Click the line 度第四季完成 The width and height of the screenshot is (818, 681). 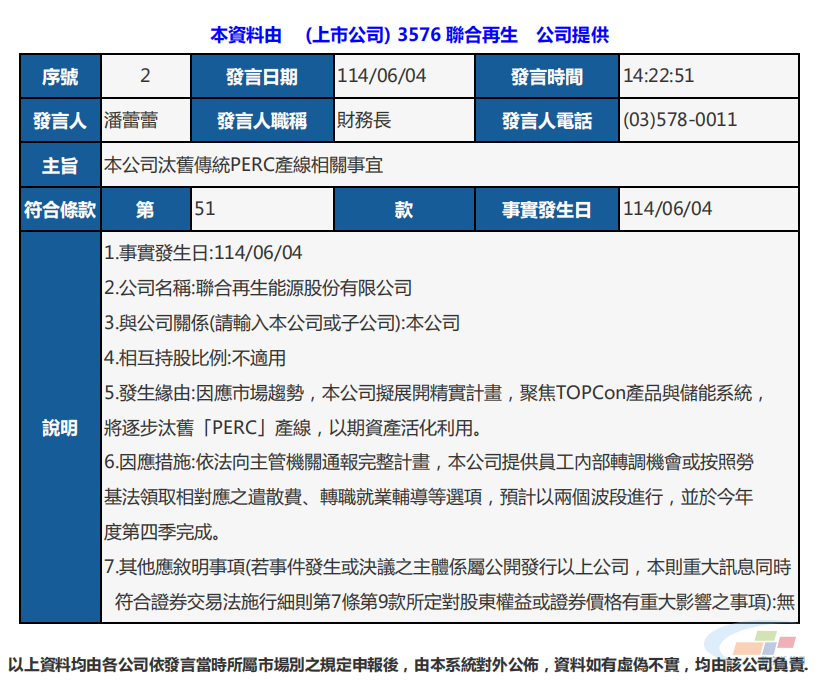click(161, 532)
